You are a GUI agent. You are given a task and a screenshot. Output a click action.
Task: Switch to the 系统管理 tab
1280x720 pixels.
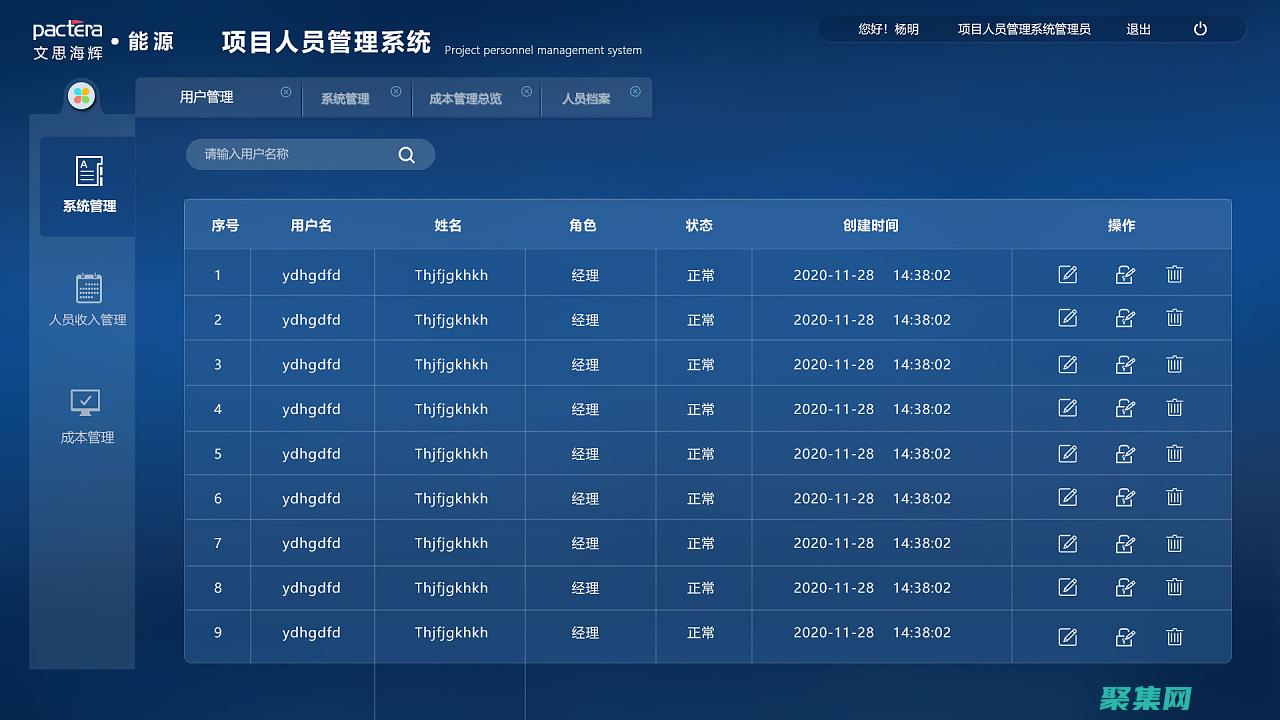tap(343, 97)
